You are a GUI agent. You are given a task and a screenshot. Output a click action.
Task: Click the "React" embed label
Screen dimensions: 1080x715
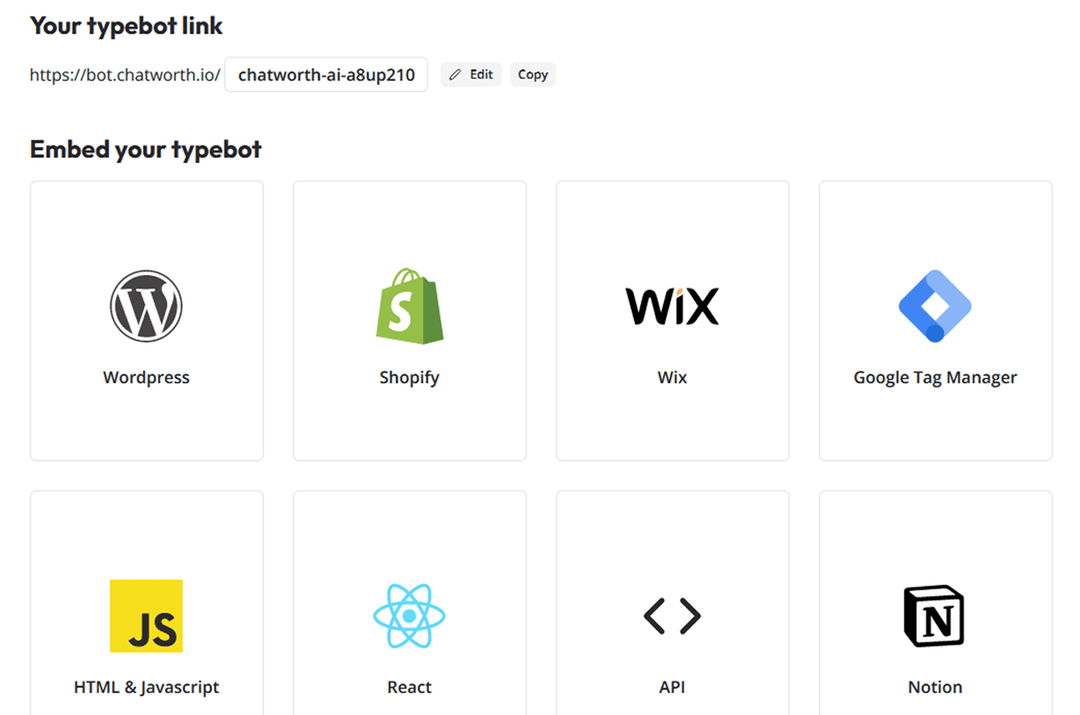click(x=409, y=688)
